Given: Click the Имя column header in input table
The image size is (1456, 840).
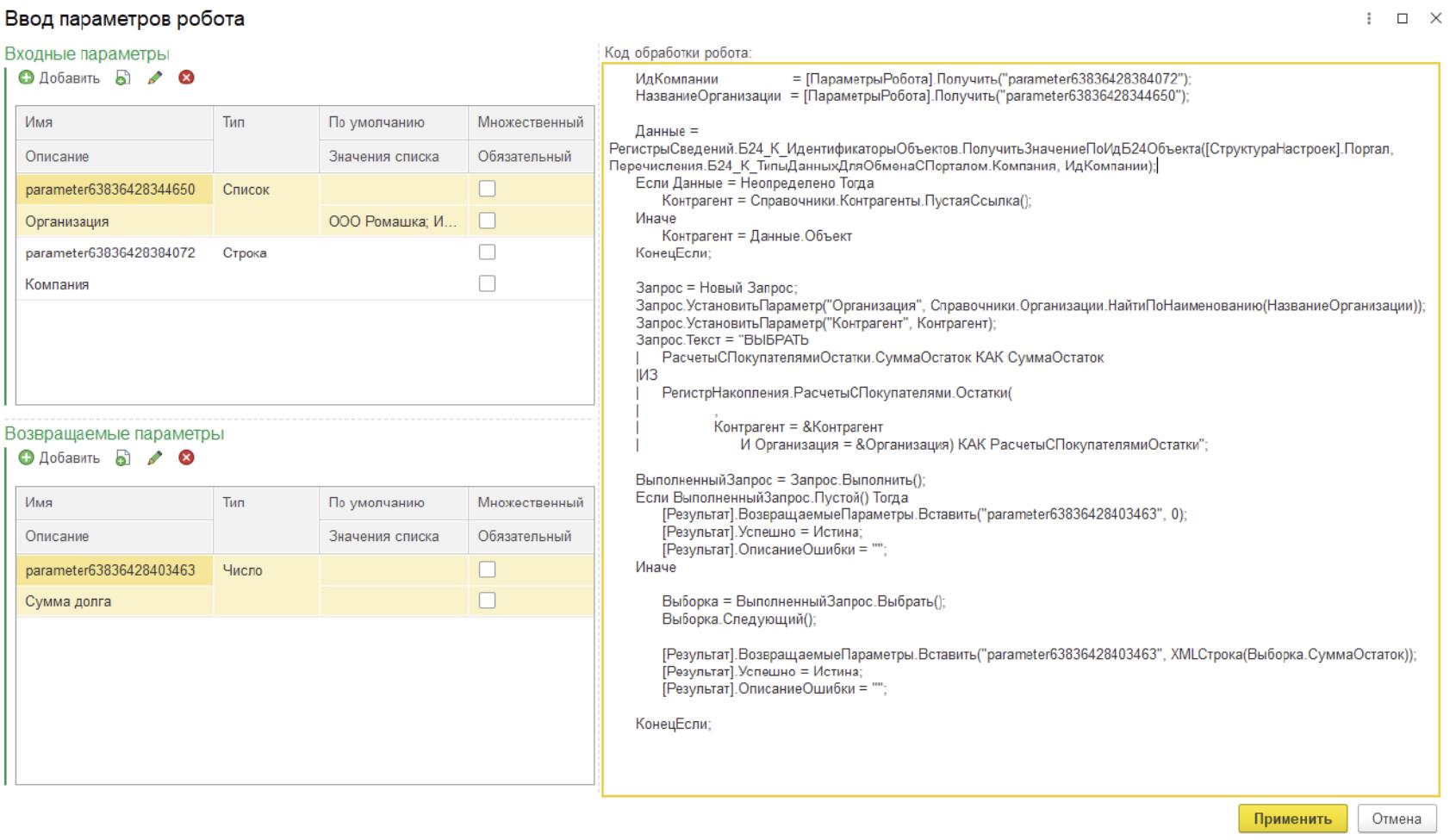Looking at the screenshot, I should (114, 122).
